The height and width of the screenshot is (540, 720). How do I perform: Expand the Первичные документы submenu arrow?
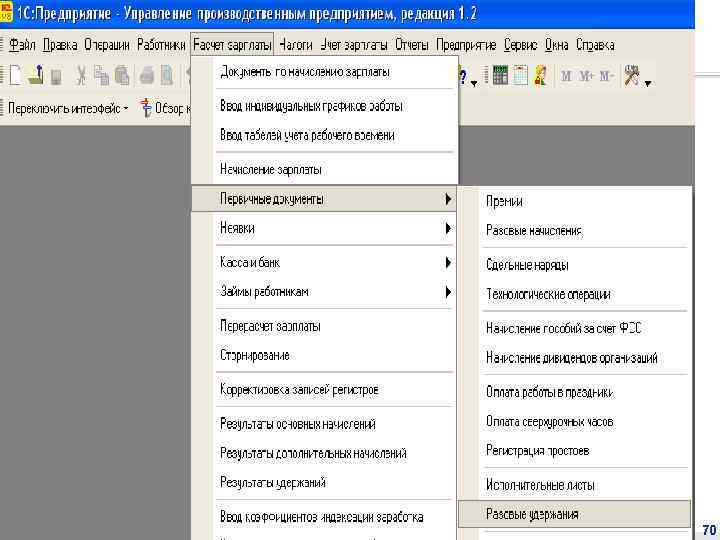tap(448, 199)
